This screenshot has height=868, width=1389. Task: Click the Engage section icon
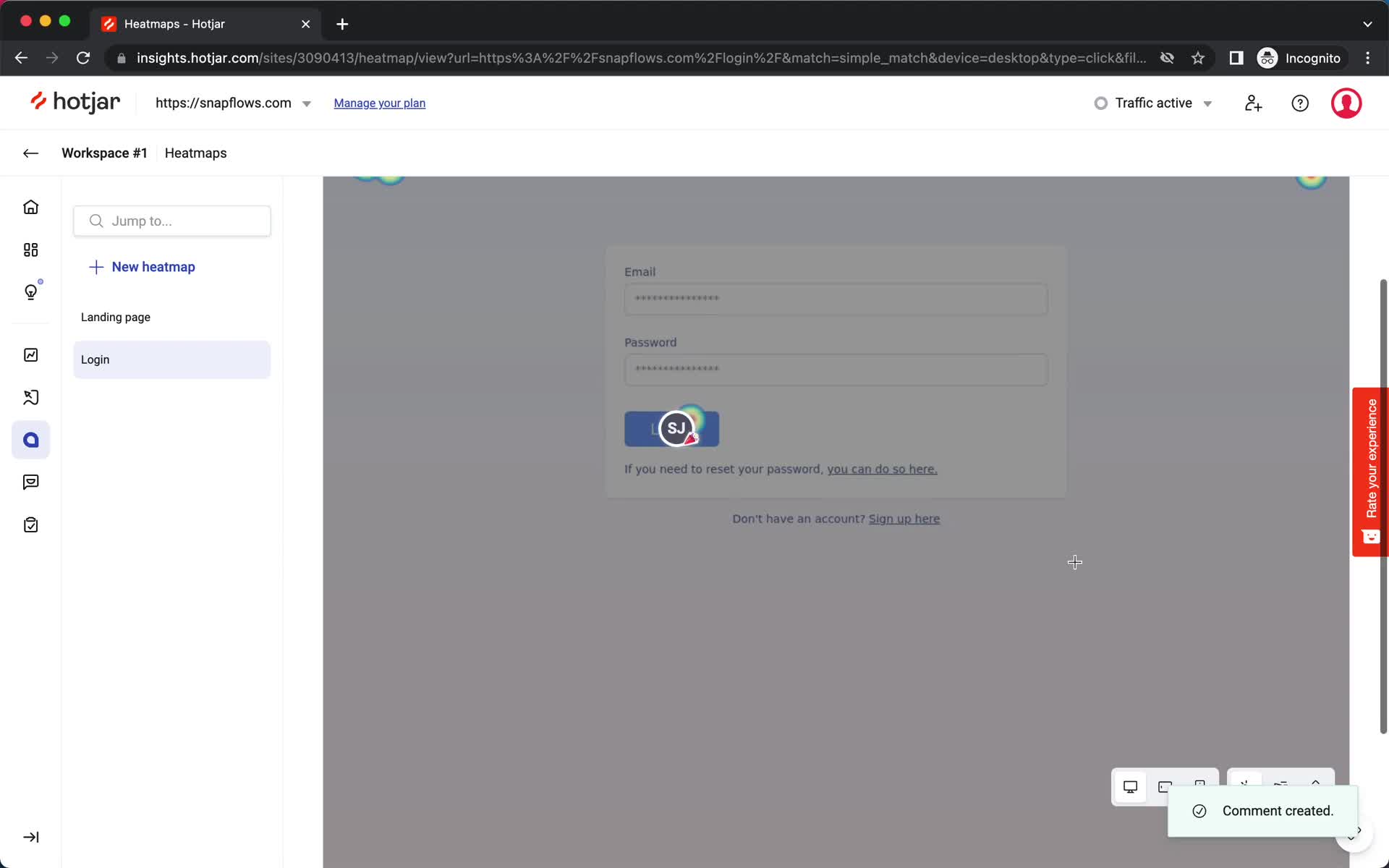coord(31,439)
